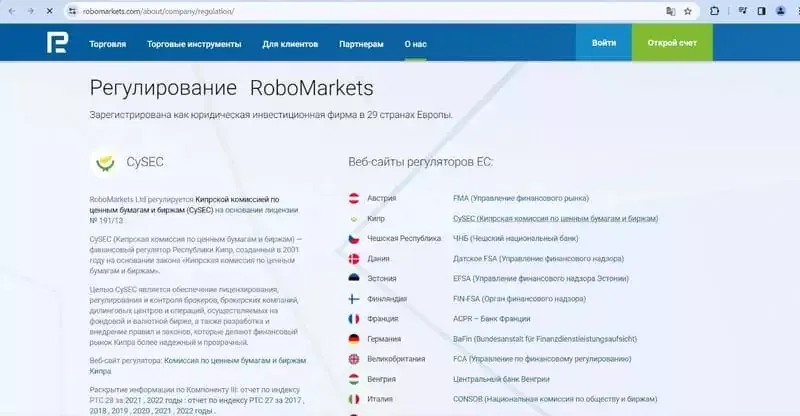Click the browser forward arrow
The image size is (800, 416).
tap(31, 11)
